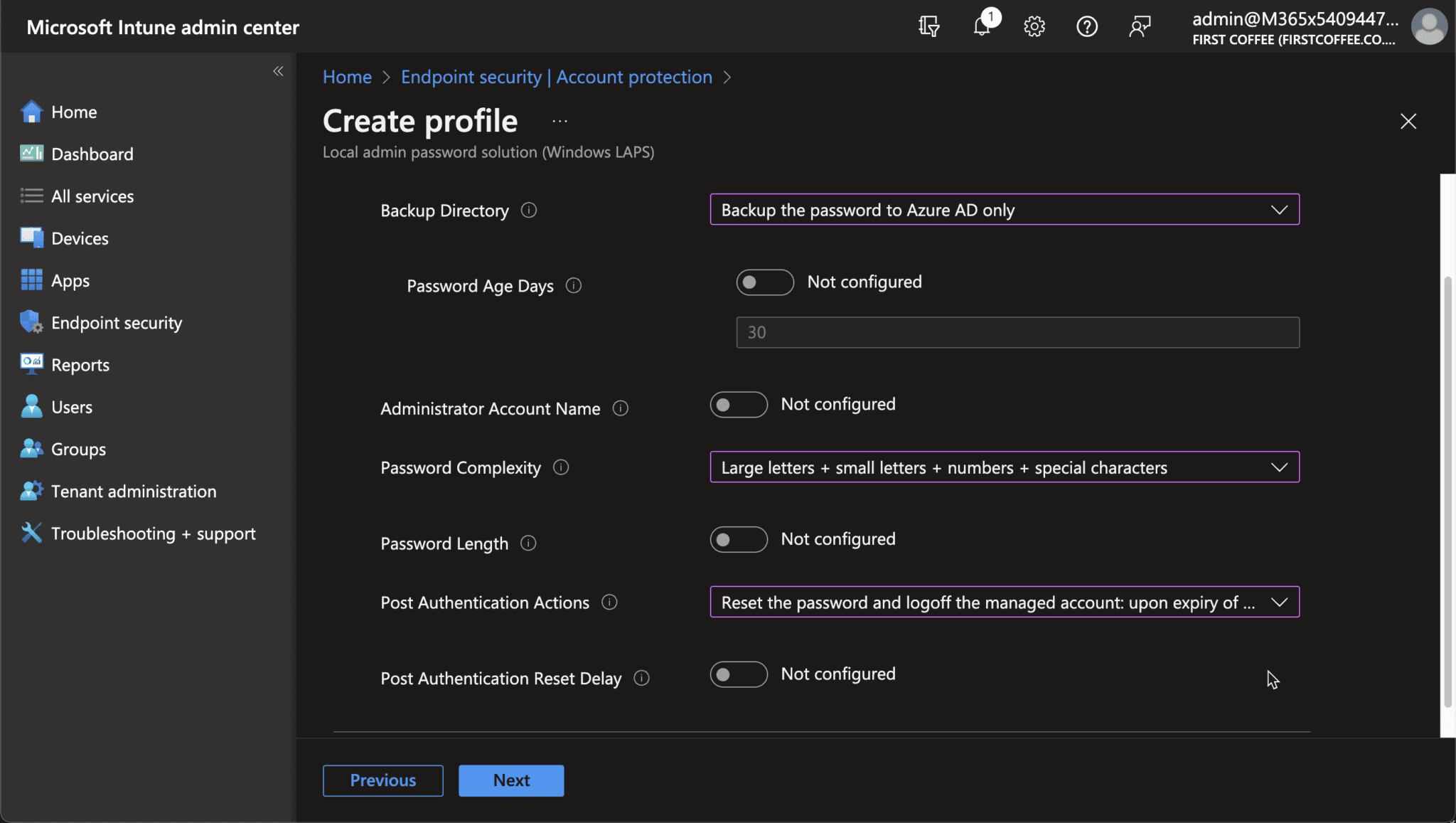This screenshot has width=1456, height=823.
Task: Open the Groups section icon
Action: (31, 448)
